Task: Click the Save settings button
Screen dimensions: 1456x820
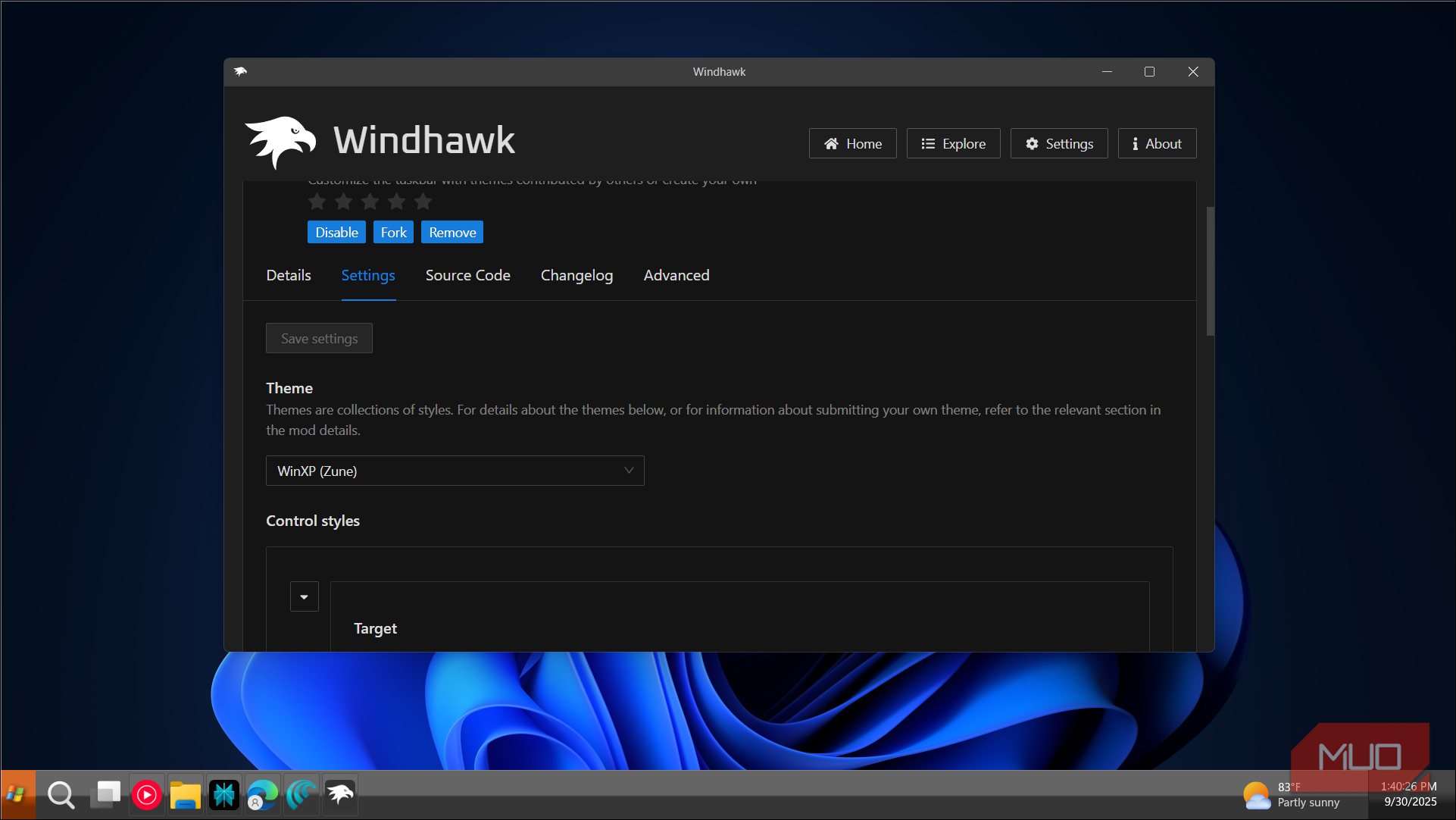Action: [319, 338]
